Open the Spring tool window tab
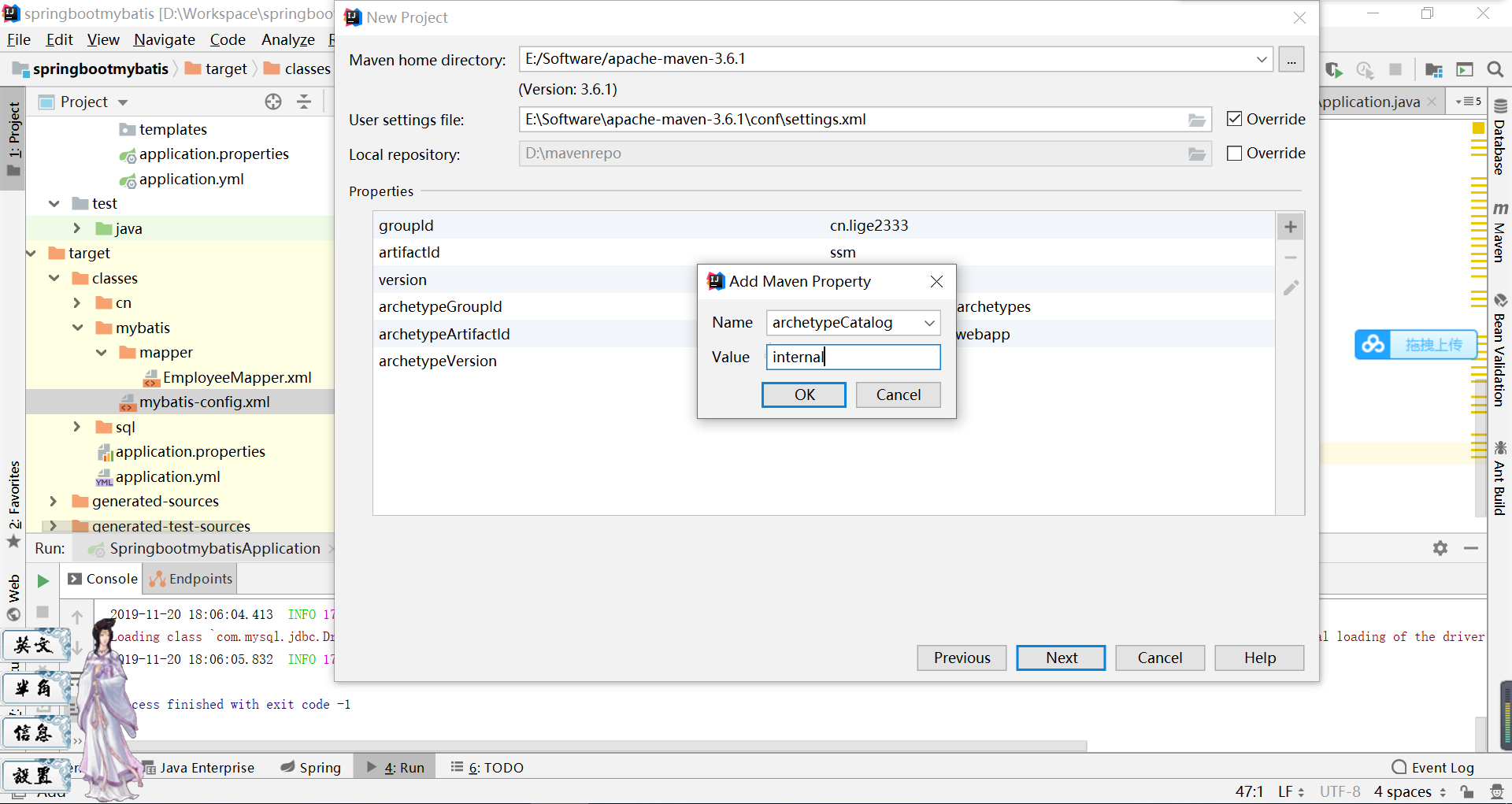This screenshot has height=804, width=1512. click(311, 768)
